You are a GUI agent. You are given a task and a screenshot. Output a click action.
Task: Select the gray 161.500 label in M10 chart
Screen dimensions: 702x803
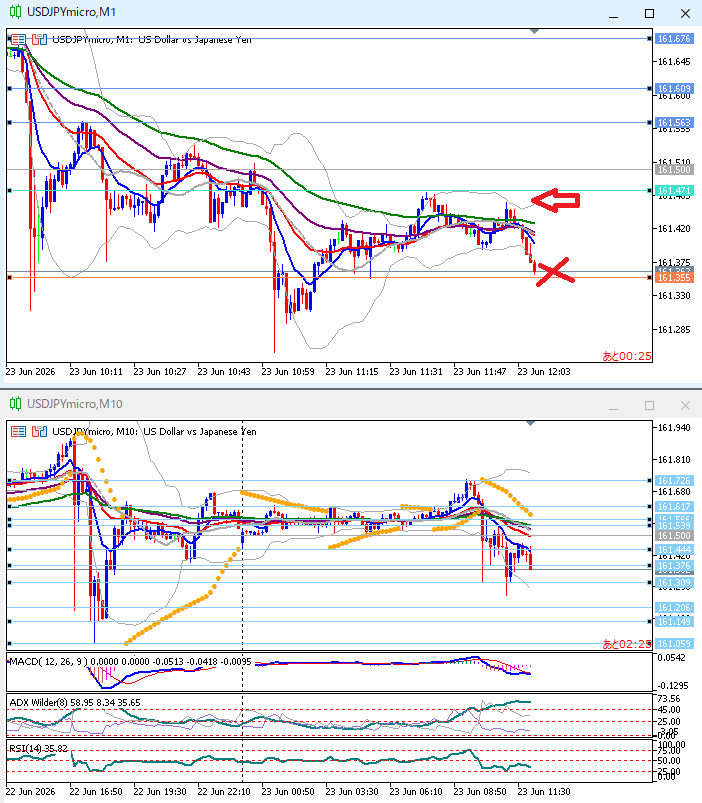tap(674, 536)
